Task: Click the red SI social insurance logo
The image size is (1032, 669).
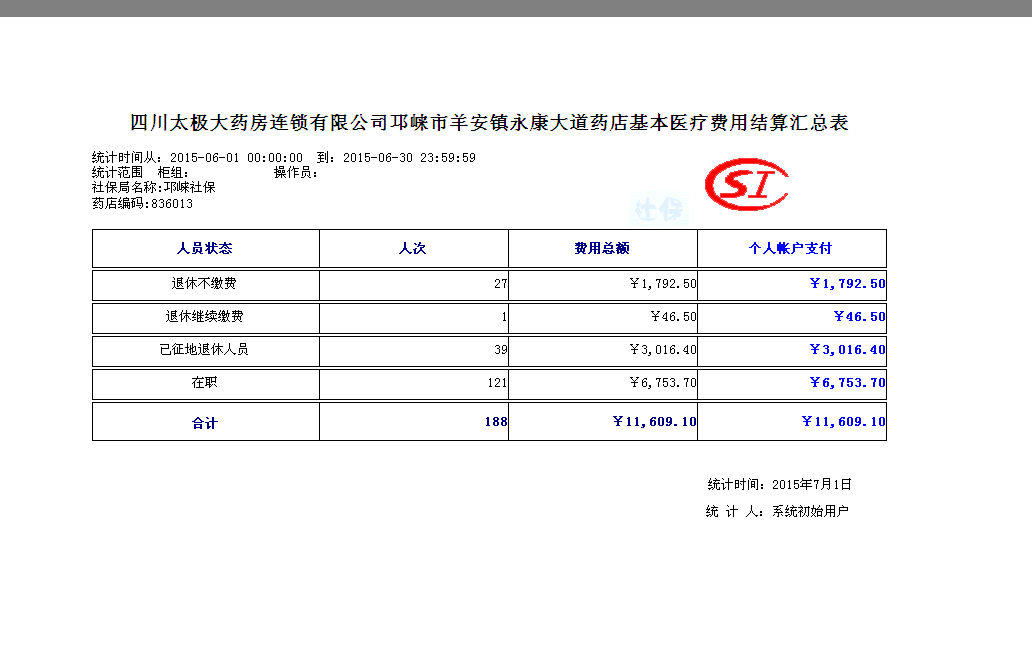Action: [746, 184]
